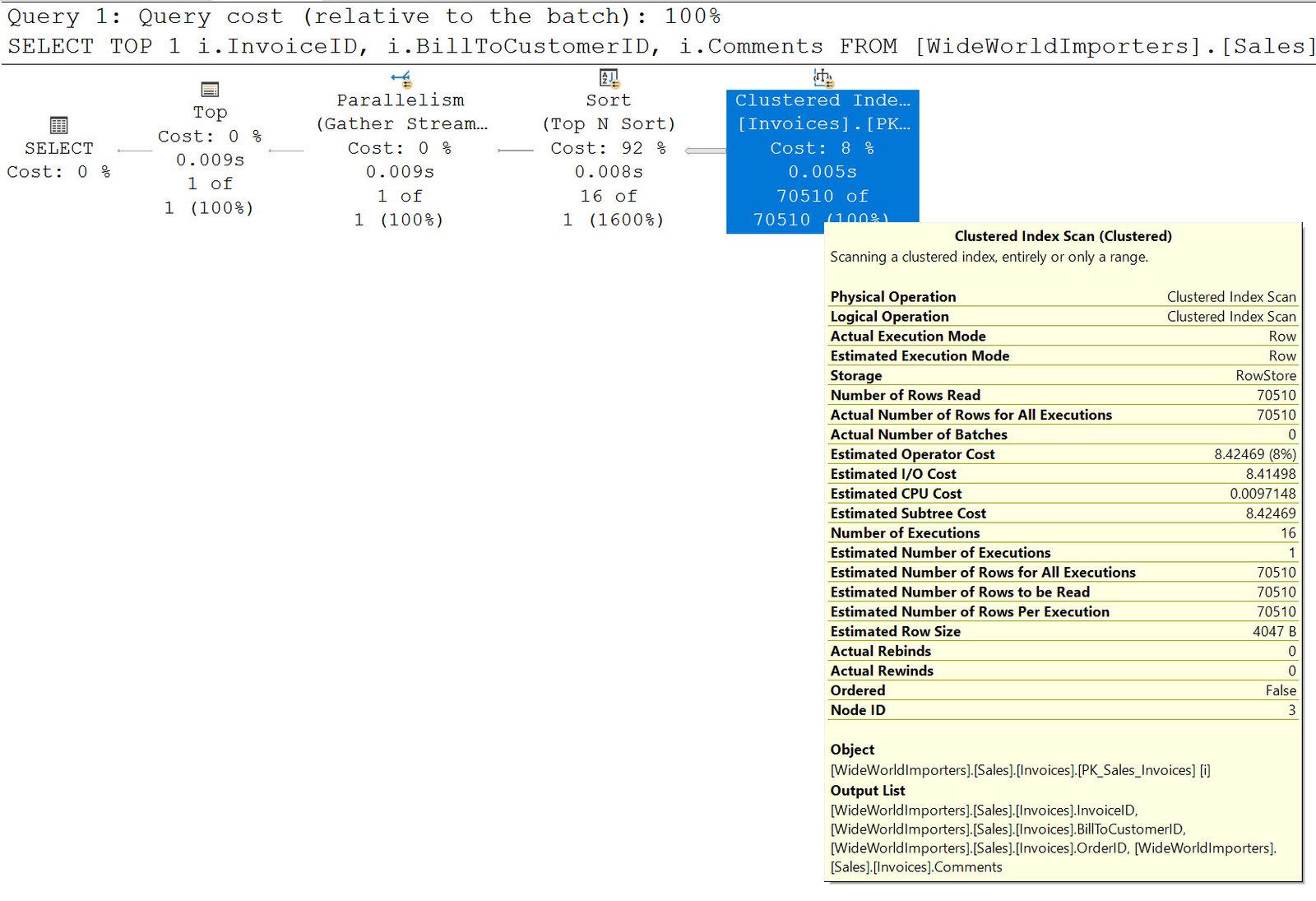Click the 'Physical Operation' tooltip row
Image resolution: width=1316 pixels, height=901 pixels.
pos(1063,297)
